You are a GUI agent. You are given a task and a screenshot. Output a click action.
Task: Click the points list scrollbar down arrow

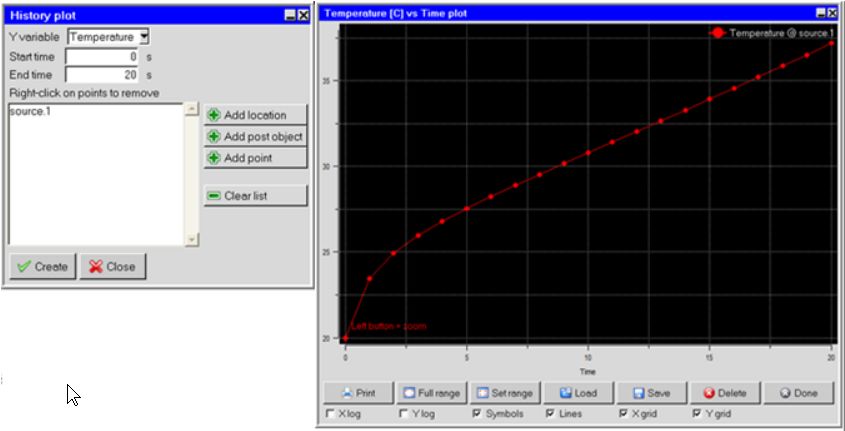coord(191,240)
